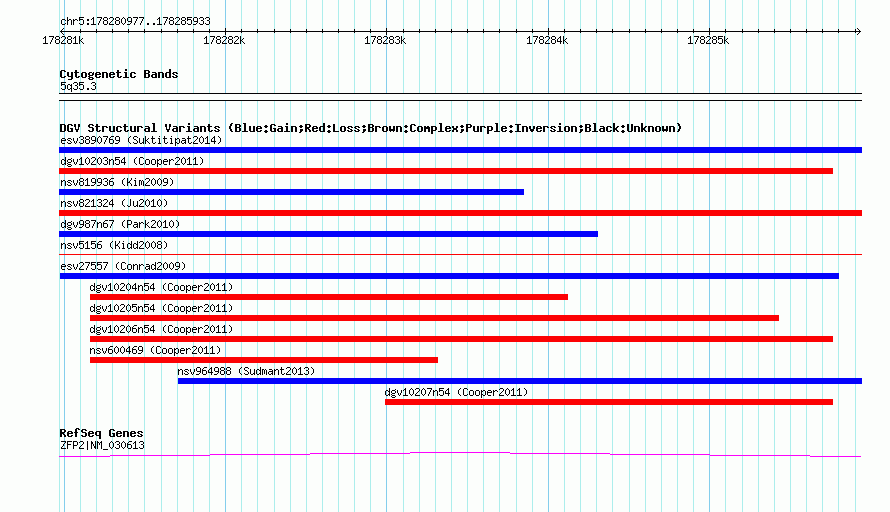The image size is (890, 512).
Task: Click the Cytogenetic Bands track title
Action: [x=119, y=74]
